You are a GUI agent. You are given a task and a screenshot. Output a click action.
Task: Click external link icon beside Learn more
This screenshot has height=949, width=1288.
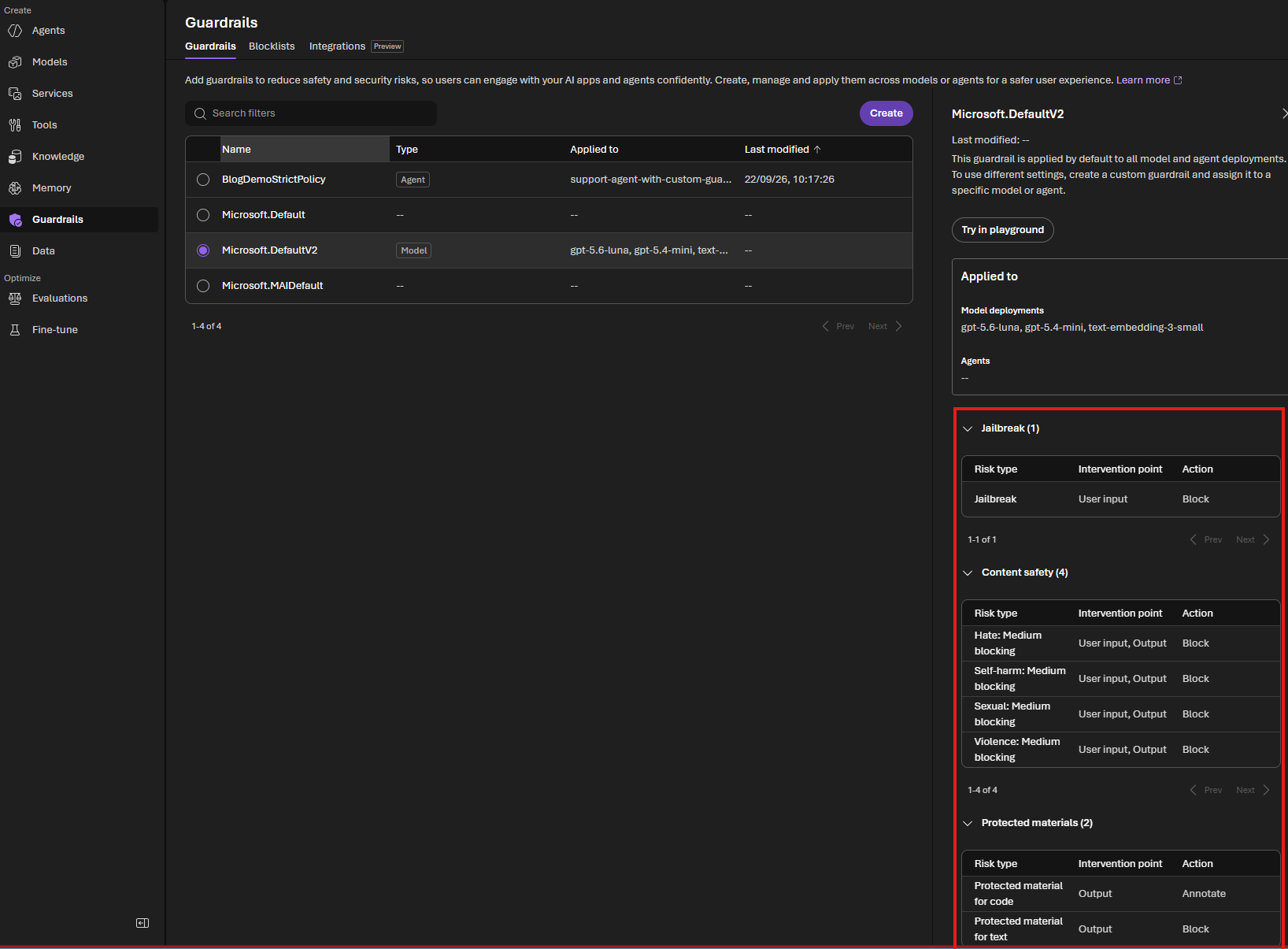1178,80
